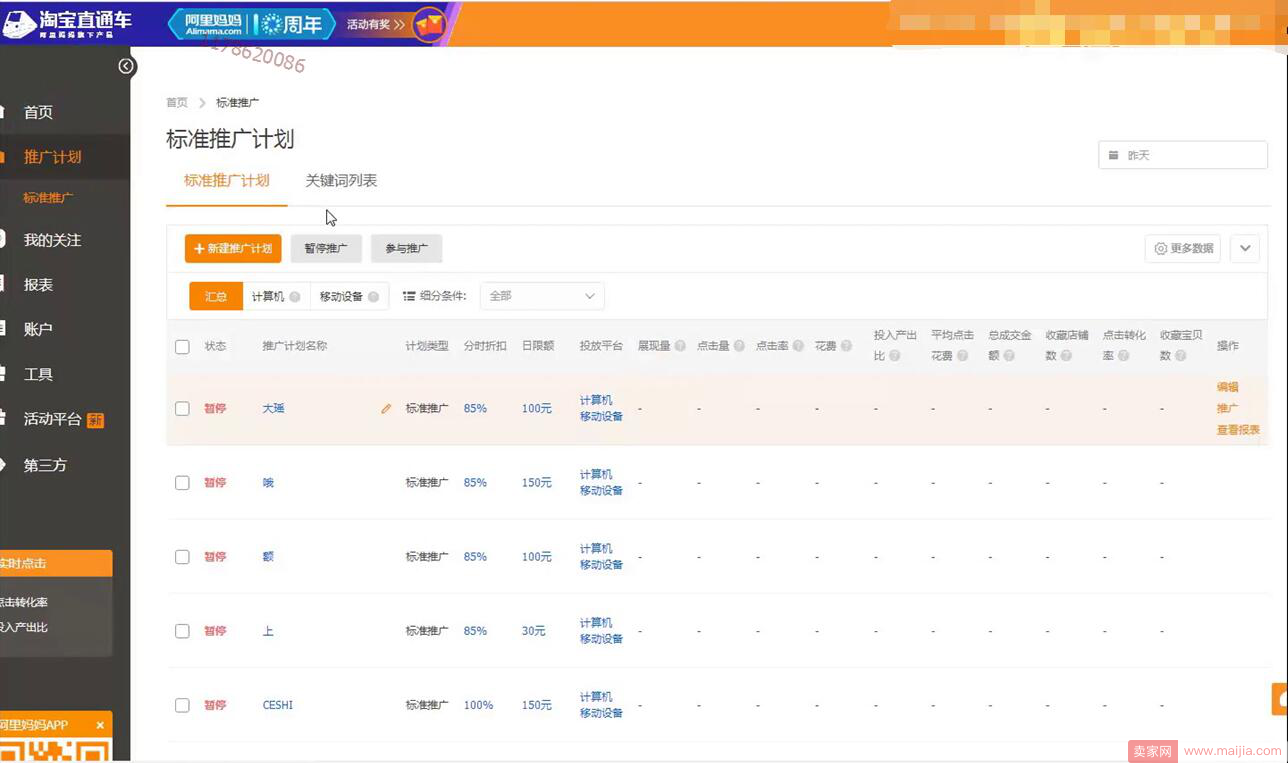This screenshot has width=1288, height=763.
Task: Check the checkbox for plan 咦
Action: tap(182, 483)
